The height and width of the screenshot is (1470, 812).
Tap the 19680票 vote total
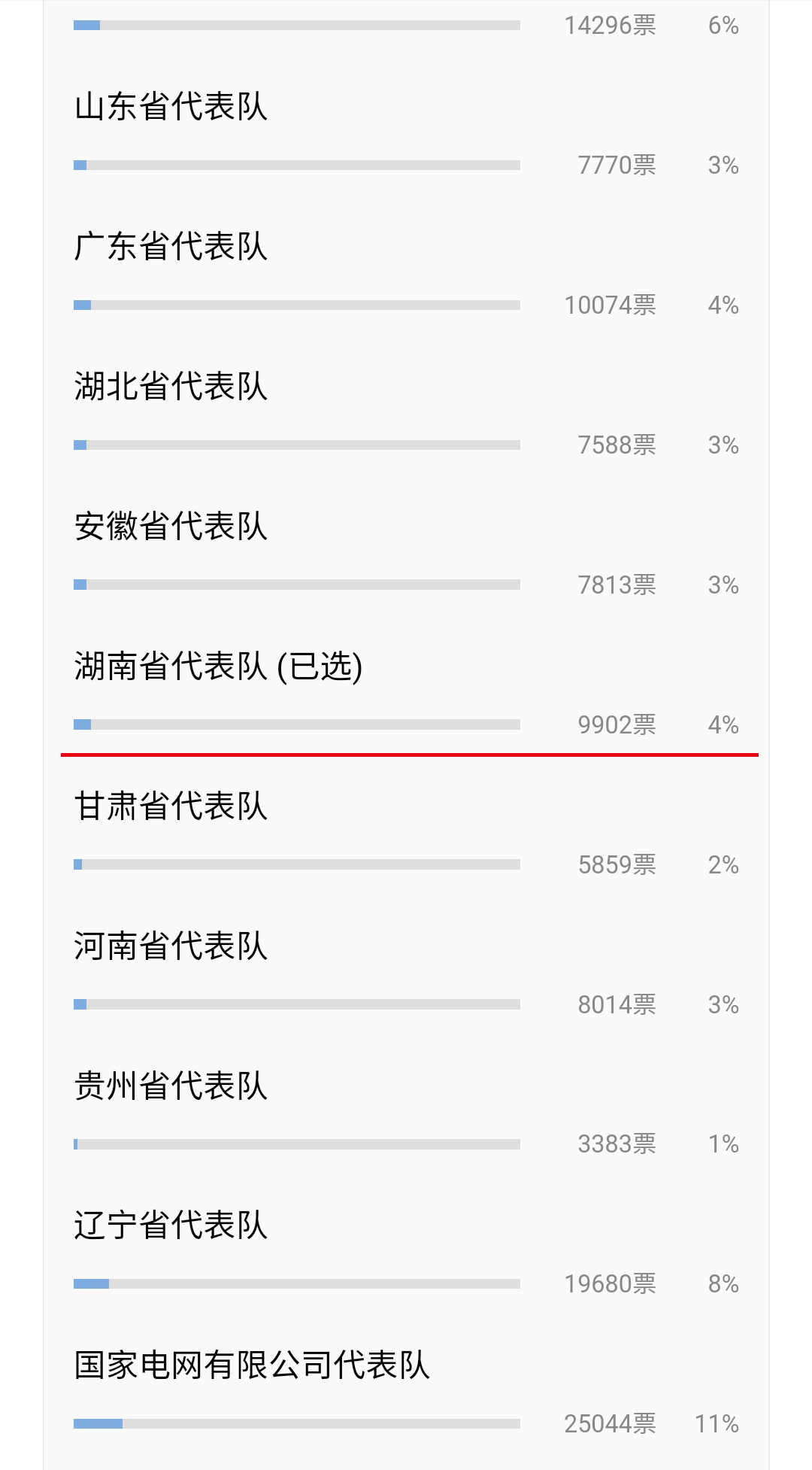click(x=610, y=1284)
